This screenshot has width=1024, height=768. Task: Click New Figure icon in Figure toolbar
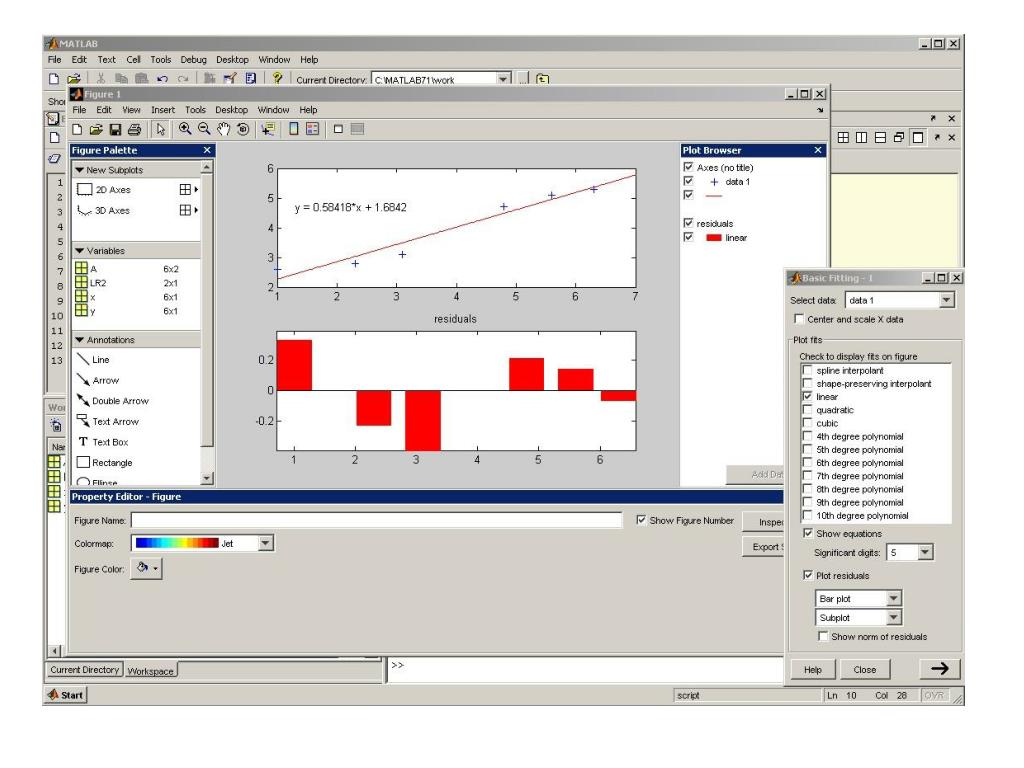pos(77,129)
